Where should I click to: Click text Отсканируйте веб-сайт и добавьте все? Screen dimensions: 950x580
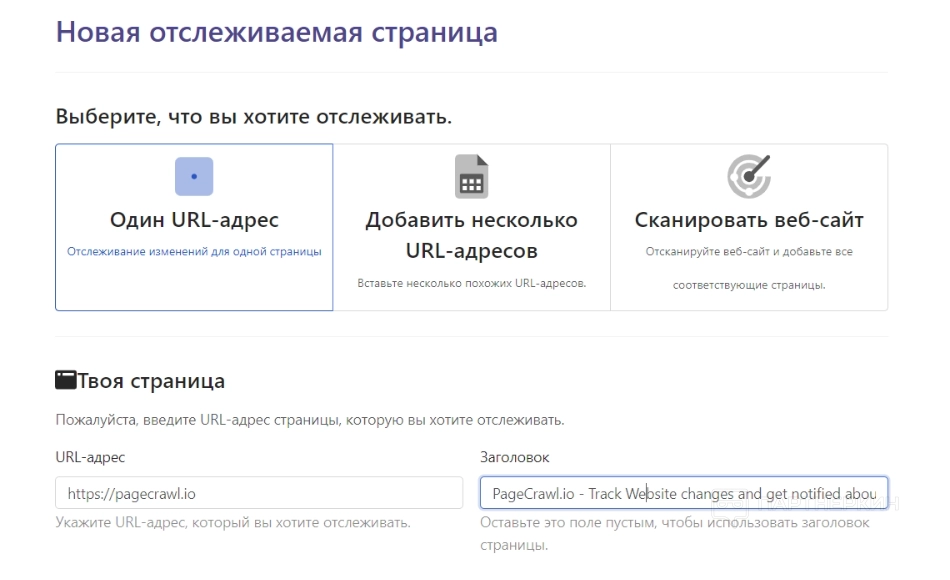coord(749,252)
